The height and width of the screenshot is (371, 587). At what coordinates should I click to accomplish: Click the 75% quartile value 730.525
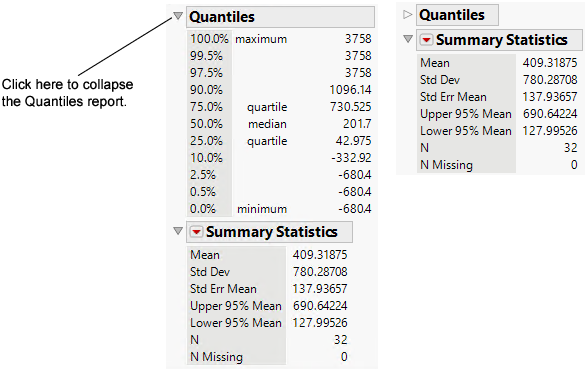[351, 107]
